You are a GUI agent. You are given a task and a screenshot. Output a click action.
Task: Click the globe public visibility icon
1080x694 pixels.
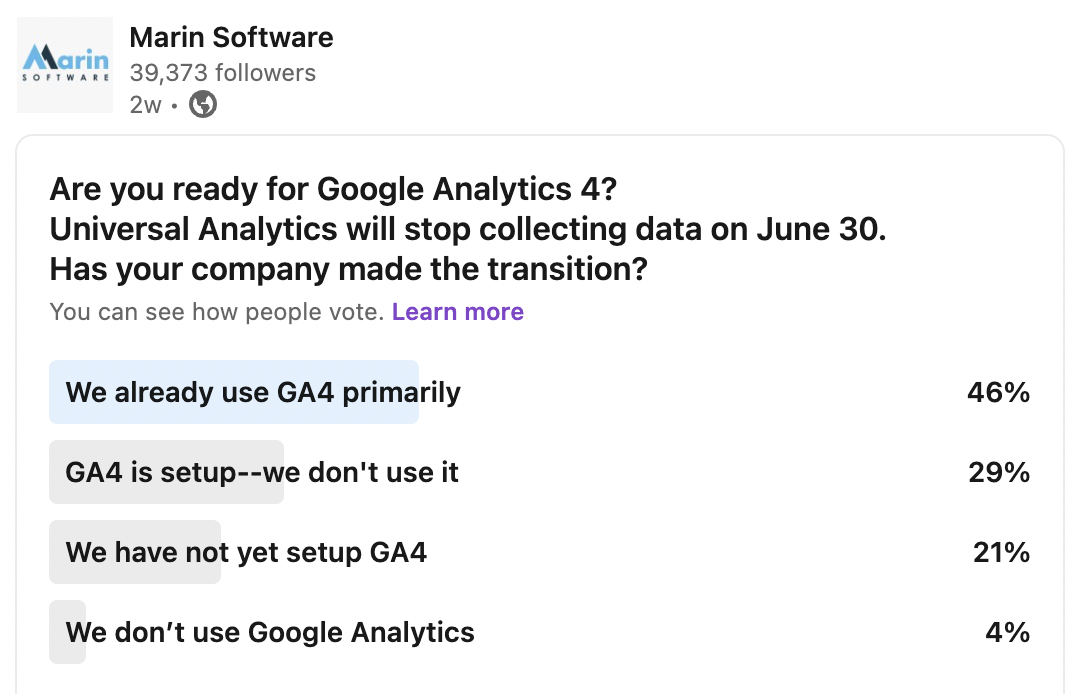click(x=203, y=104)
